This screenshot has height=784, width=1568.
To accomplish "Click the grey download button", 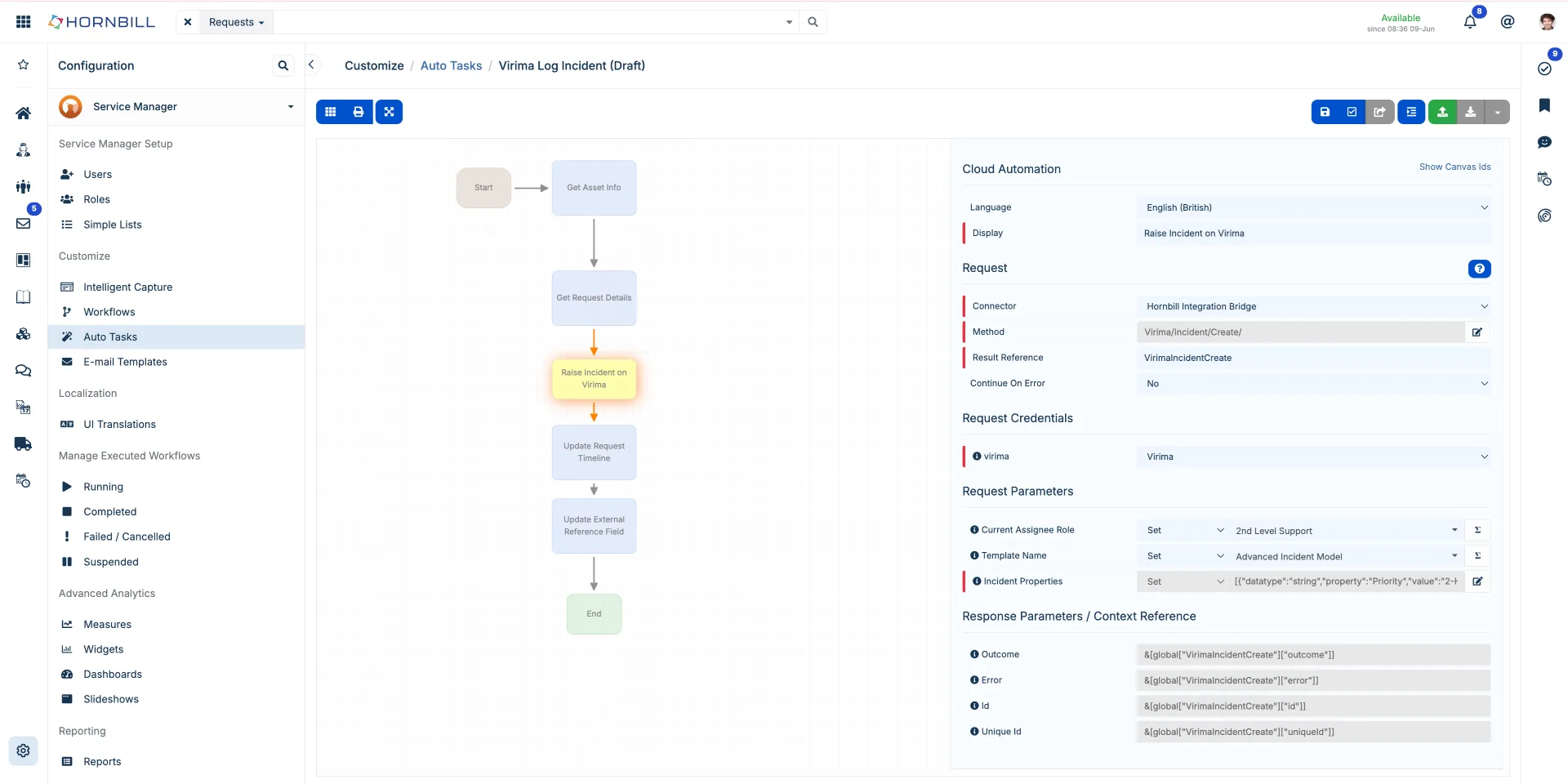I will 1470,112.
